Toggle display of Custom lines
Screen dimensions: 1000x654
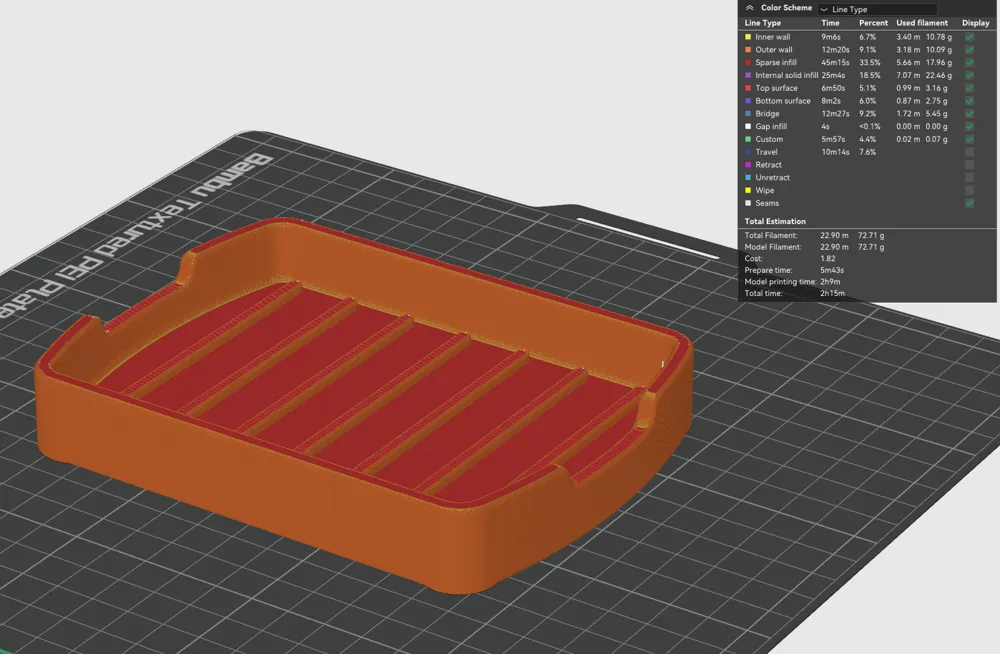[969, 139]
